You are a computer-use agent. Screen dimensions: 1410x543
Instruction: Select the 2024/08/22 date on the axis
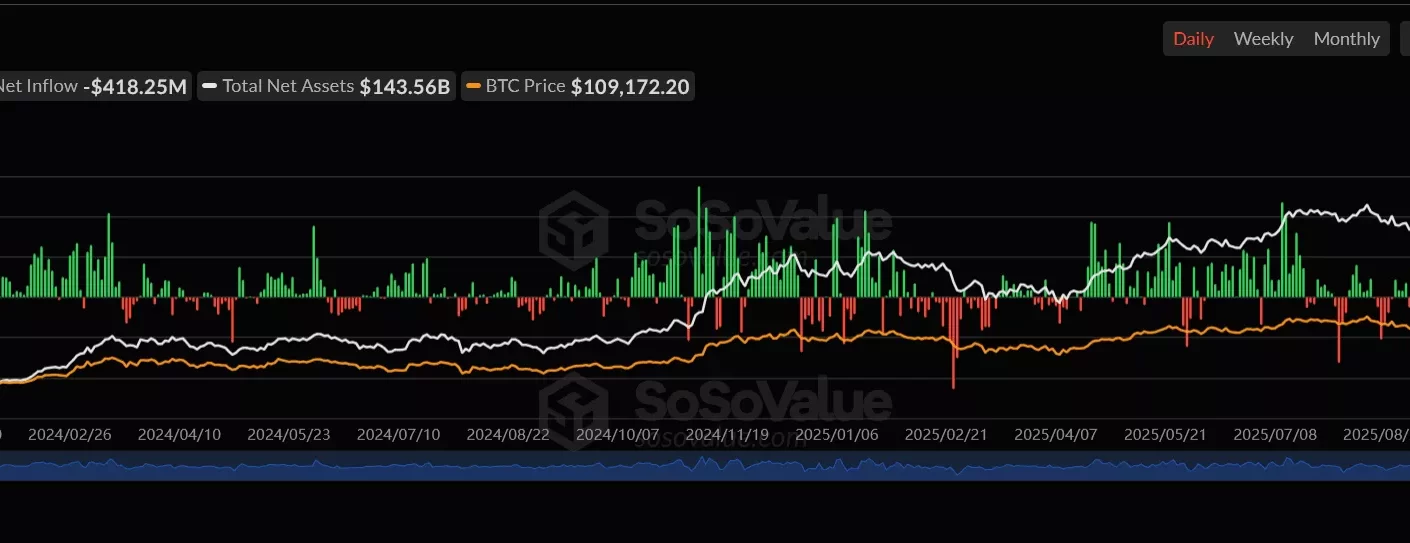508,435
